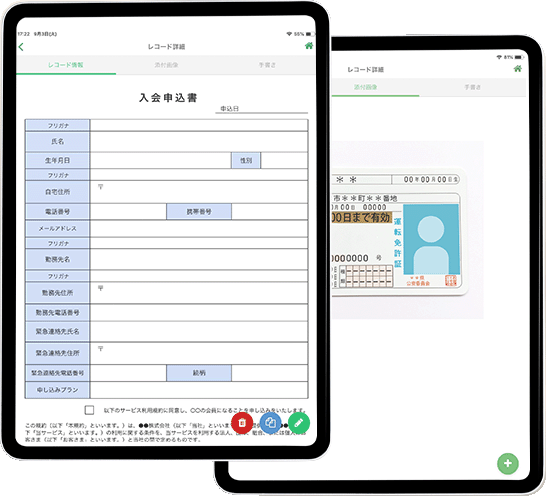Open the 手書き tab on front tablet
This screenshot has width=546, height=496.
(267, 65)
